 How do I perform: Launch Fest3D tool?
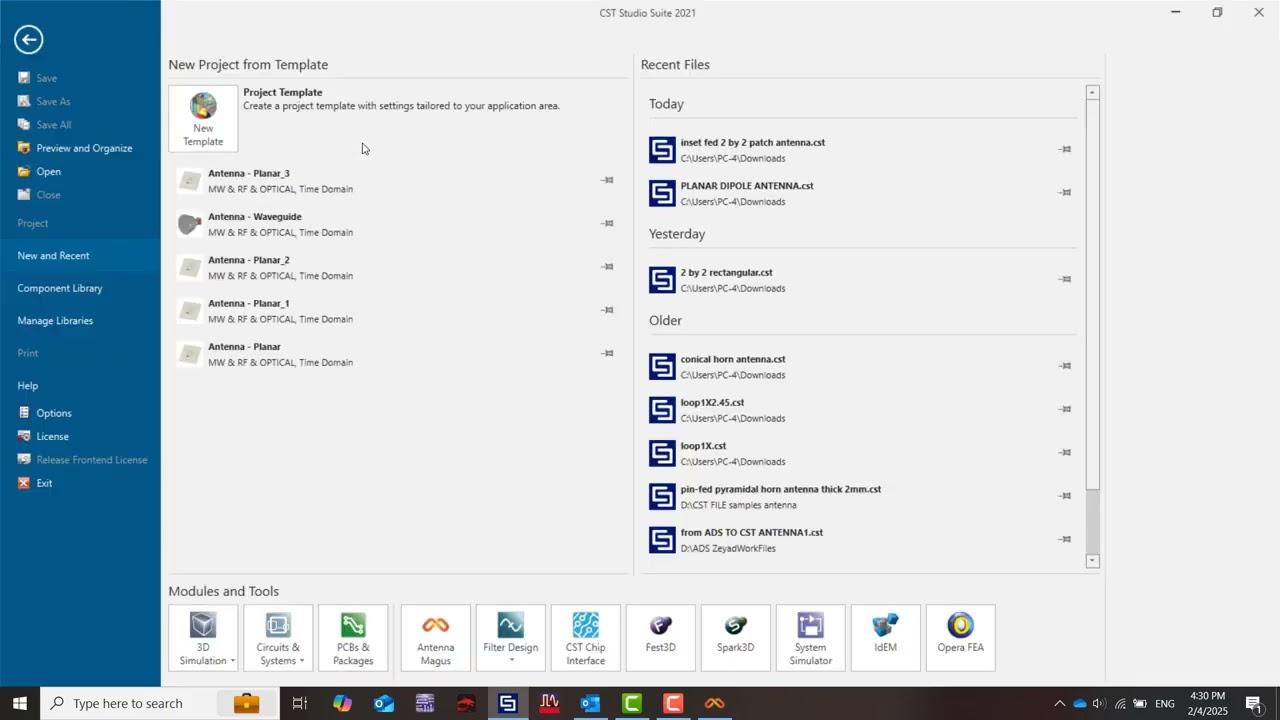[x=660, y=638]
